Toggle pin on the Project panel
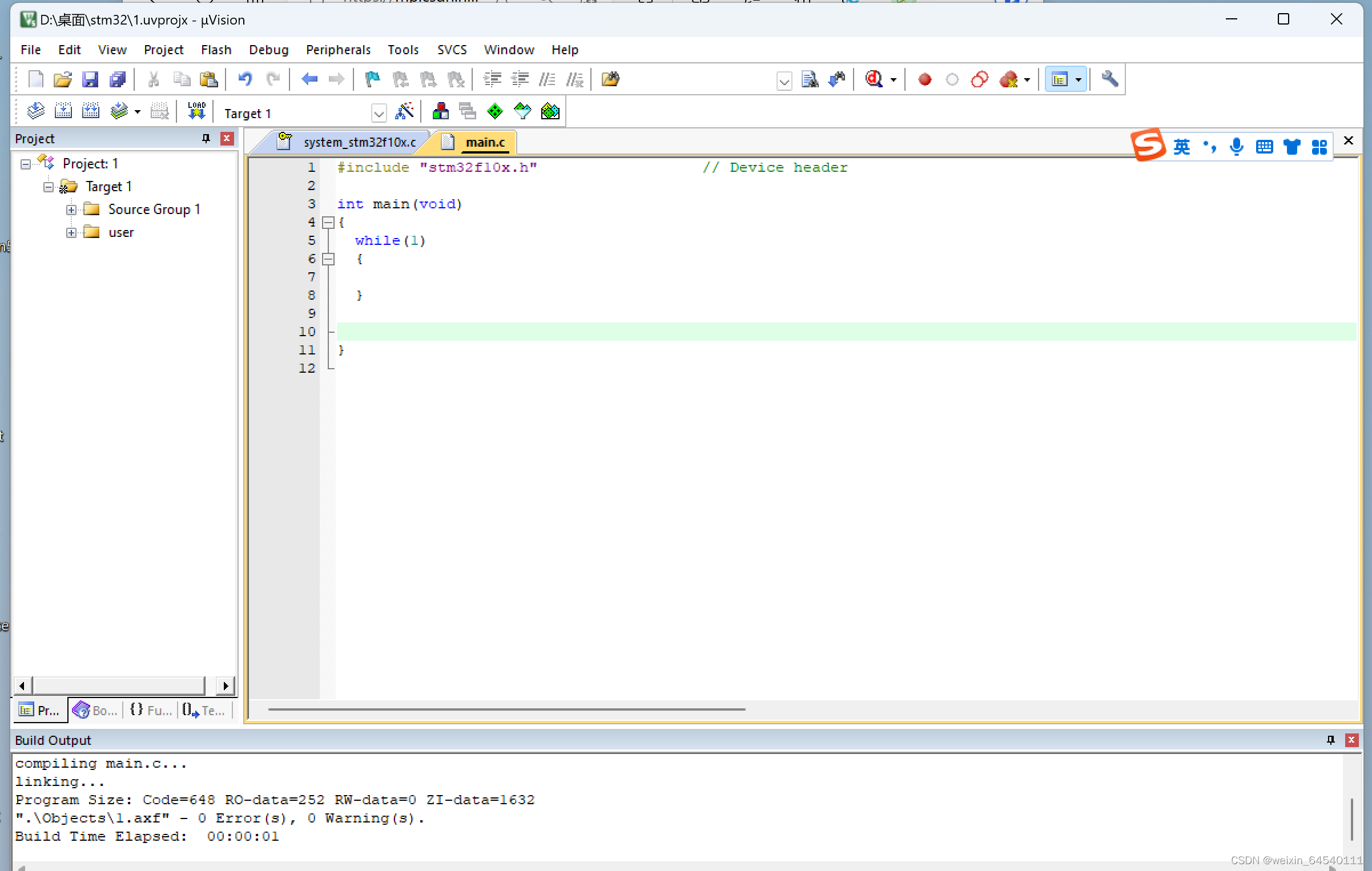 [x=205, y=138]
